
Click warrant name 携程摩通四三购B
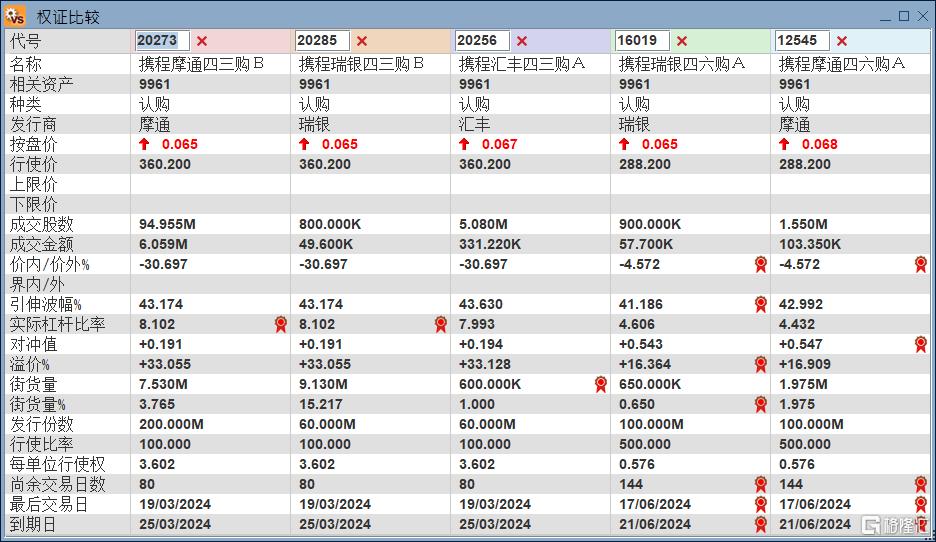201,64
